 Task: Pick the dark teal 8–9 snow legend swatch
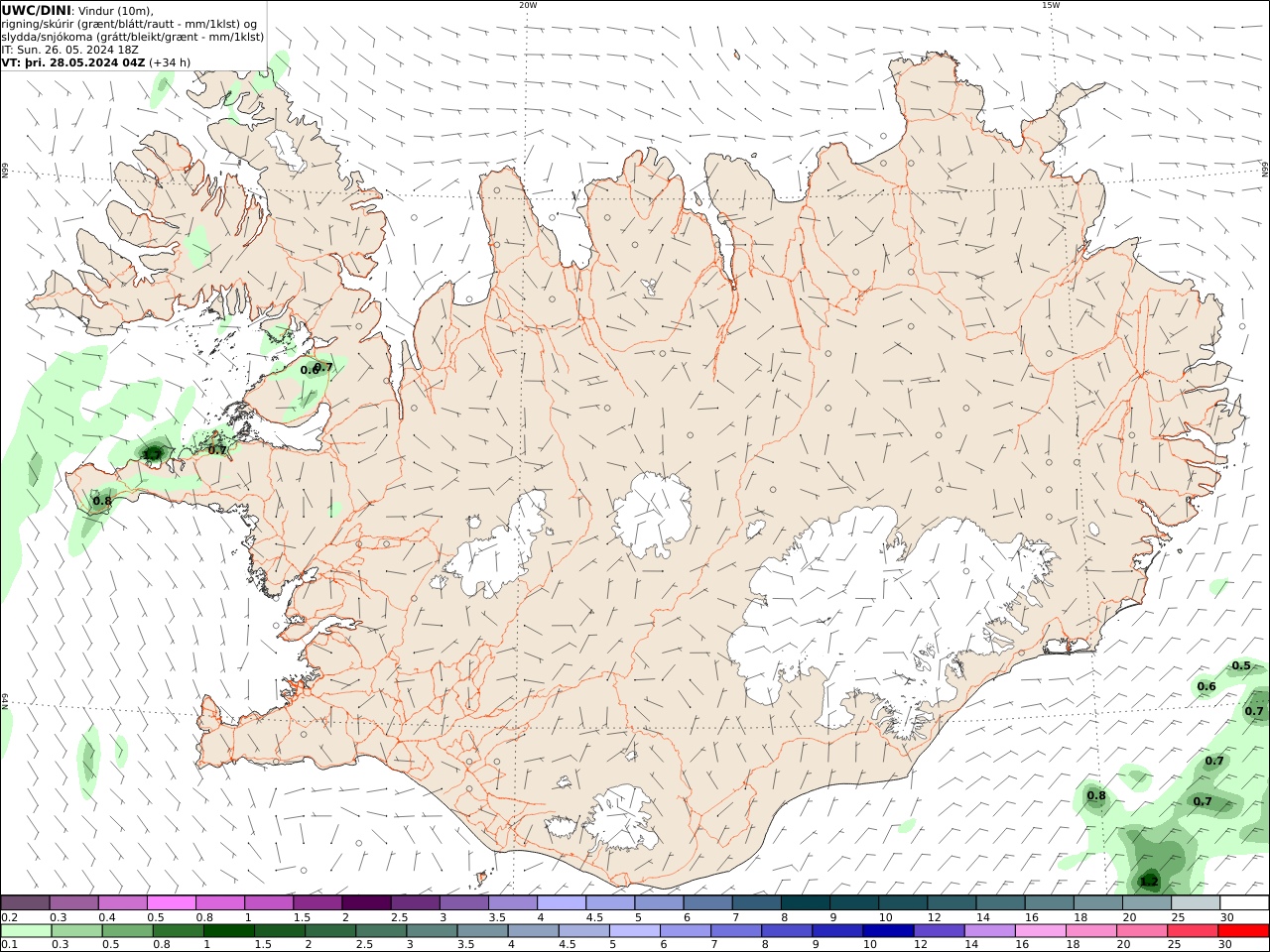806,903
